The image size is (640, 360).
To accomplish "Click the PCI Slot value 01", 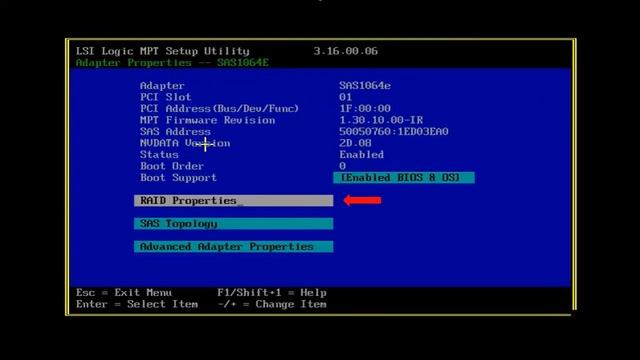I will [345, 97].
